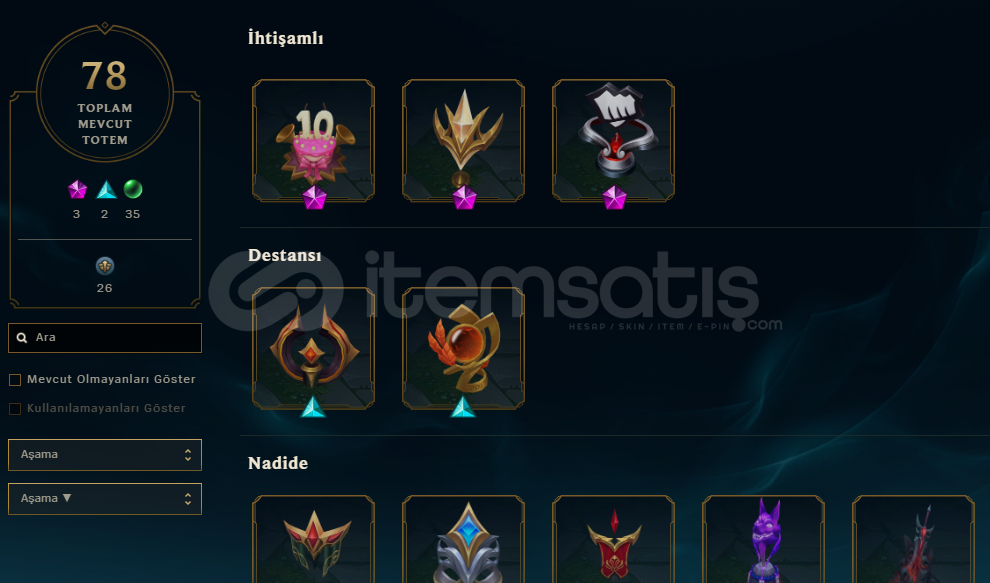Select the 10th anniversary cake ward

coord(313,141)
